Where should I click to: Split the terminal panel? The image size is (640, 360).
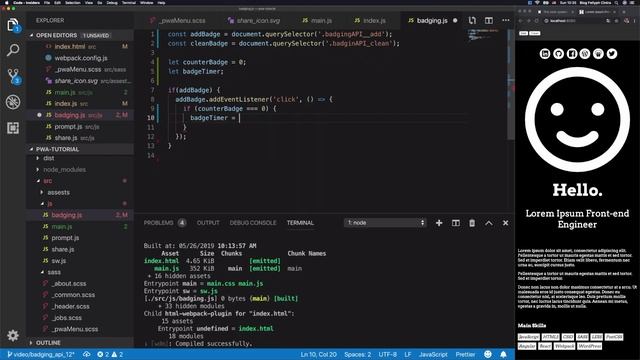(x=456, y=223)
